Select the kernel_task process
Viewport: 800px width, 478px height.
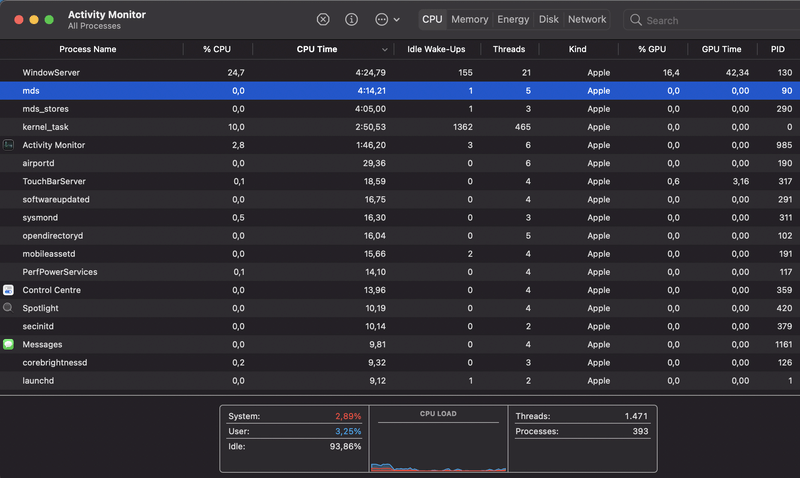point(45,127)
